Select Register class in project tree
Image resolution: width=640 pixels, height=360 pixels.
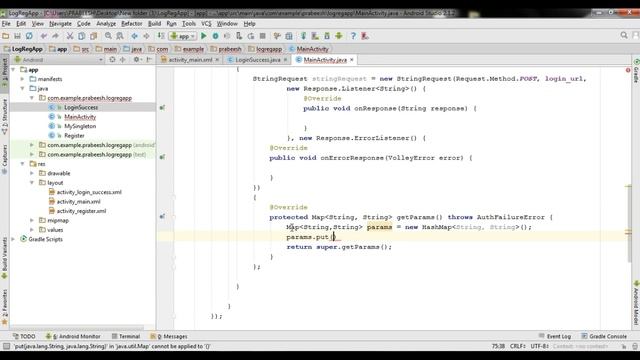pos(74,136)
